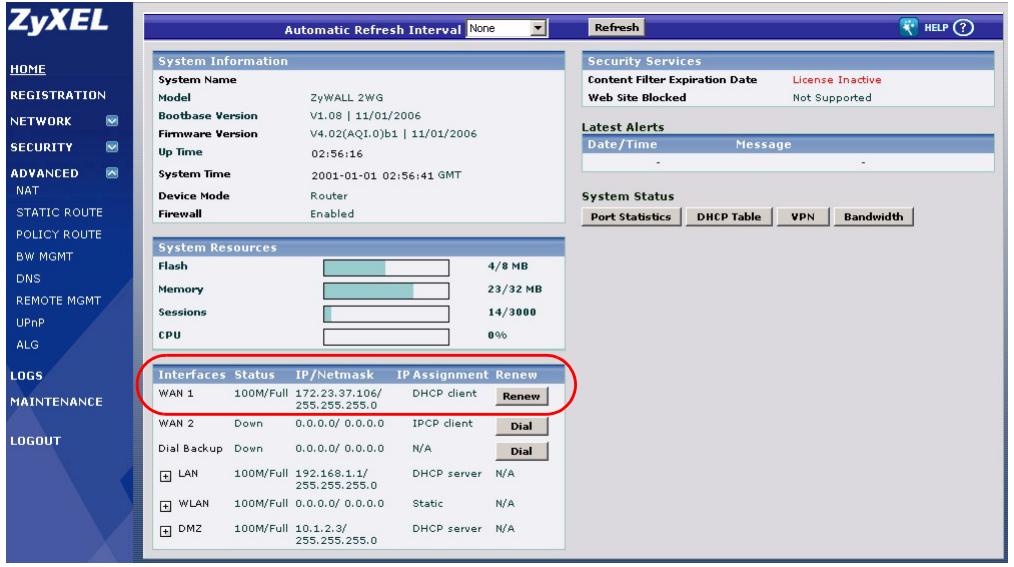
Task: Dial the WAN 2 connection
Action: (x=521, y=426)
